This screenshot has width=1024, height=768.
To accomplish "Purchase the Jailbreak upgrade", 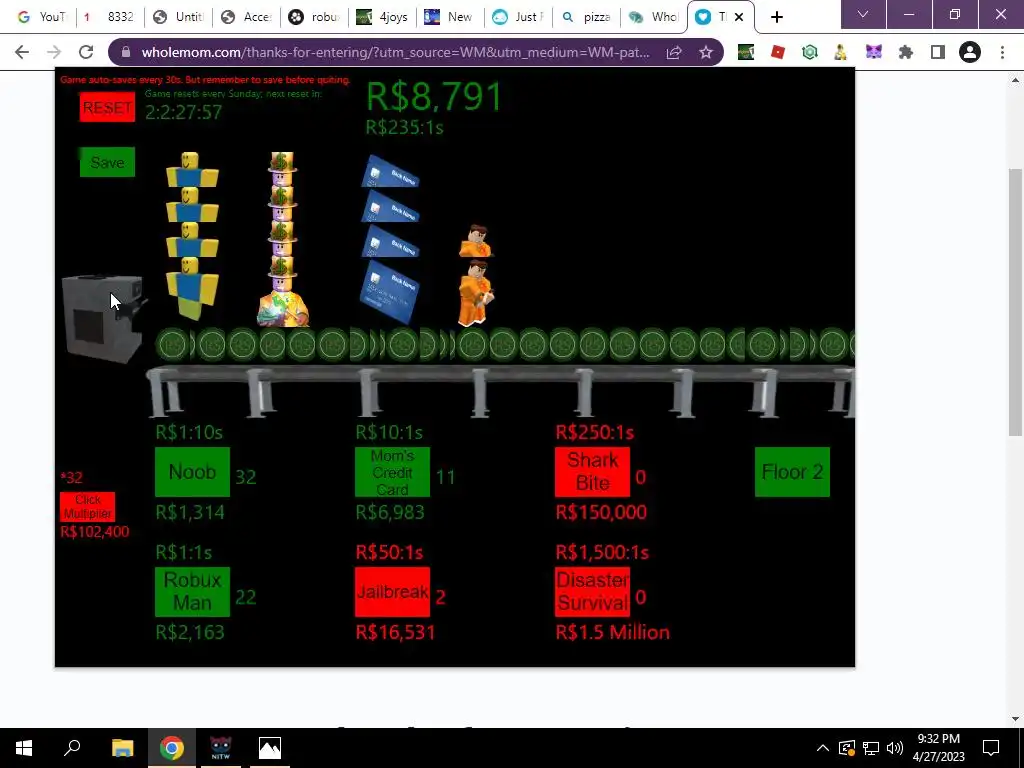I will (x=392, y=592).
